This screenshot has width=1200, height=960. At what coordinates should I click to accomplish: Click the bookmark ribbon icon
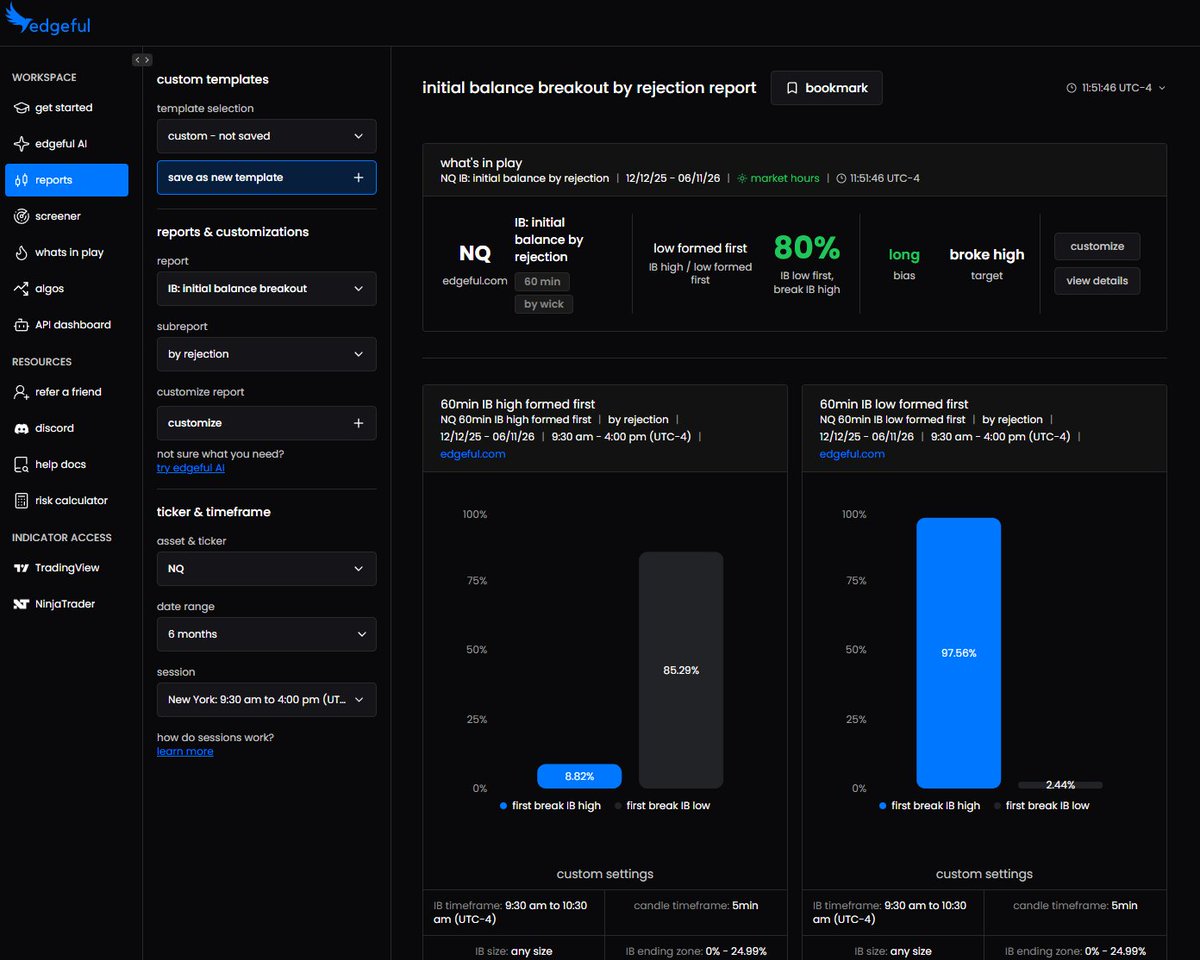point(792,88)
